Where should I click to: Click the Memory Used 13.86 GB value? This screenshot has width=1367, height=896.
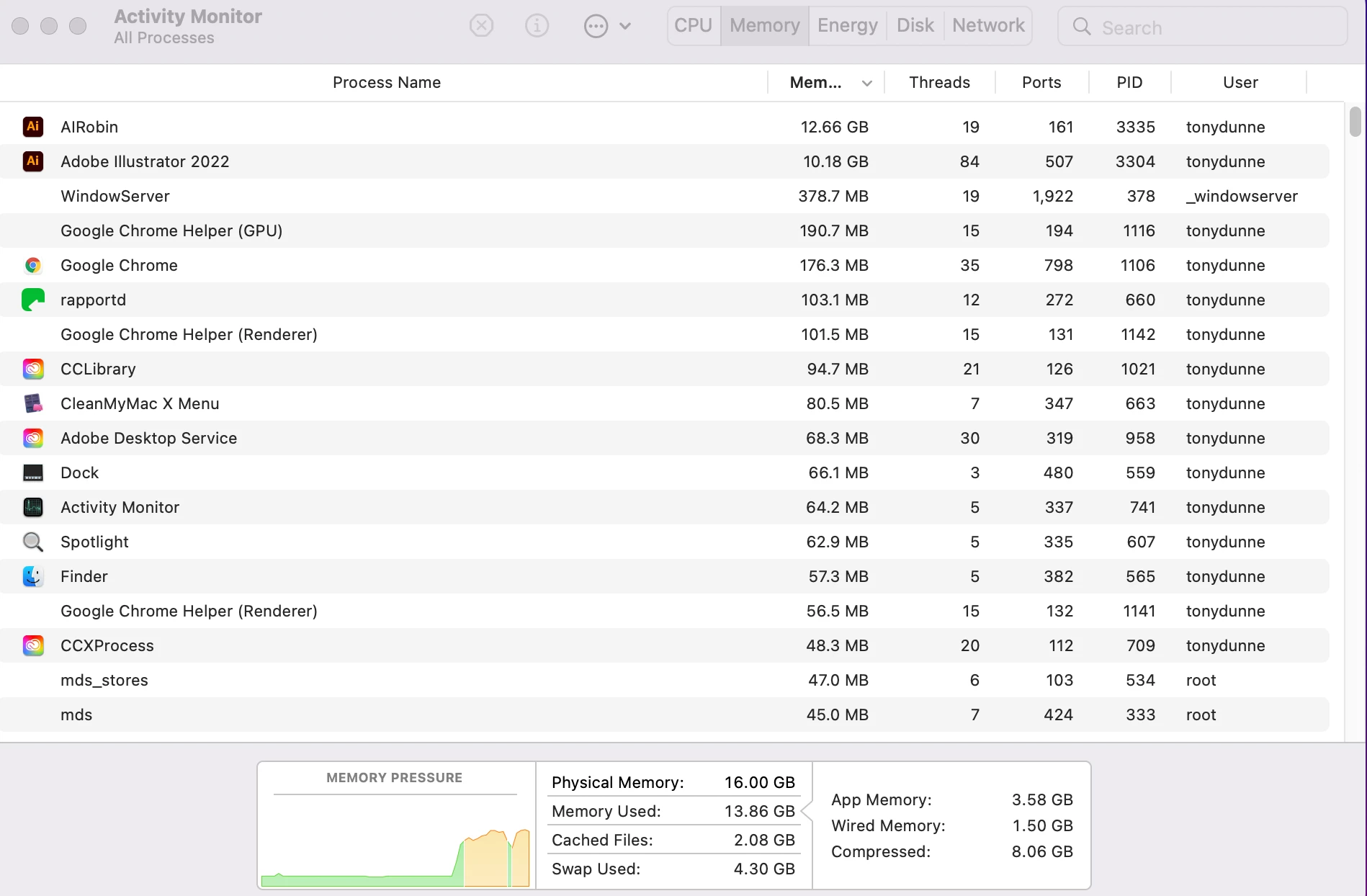point(760,811)
